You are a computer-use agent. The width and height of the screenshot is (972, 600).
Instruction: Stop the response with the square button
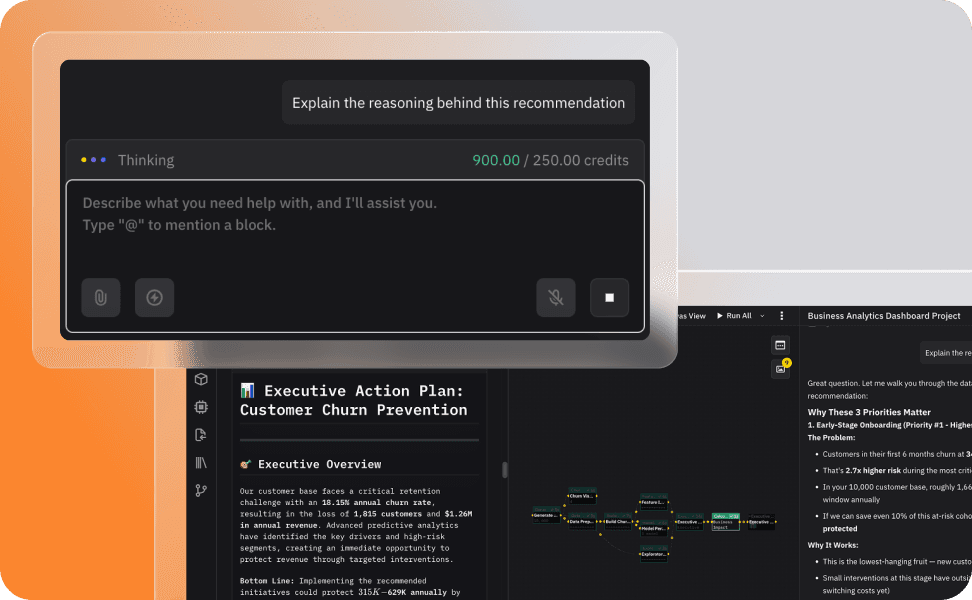(x=609, y=297)
